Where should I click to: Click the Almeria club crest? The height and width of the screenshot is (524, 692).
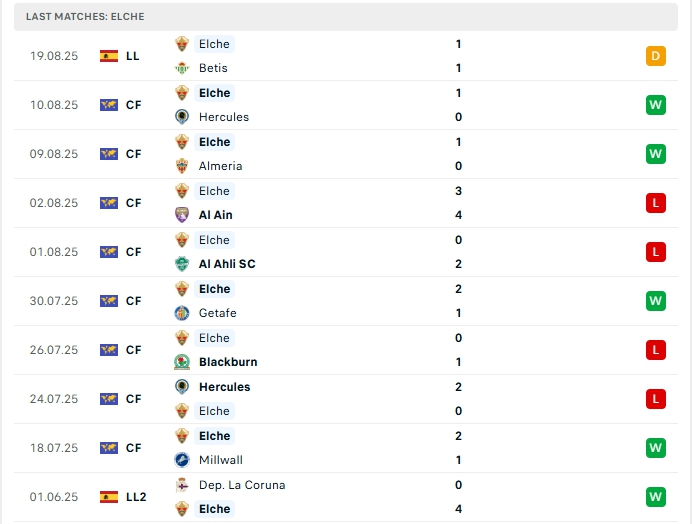(x=182, y=166)
